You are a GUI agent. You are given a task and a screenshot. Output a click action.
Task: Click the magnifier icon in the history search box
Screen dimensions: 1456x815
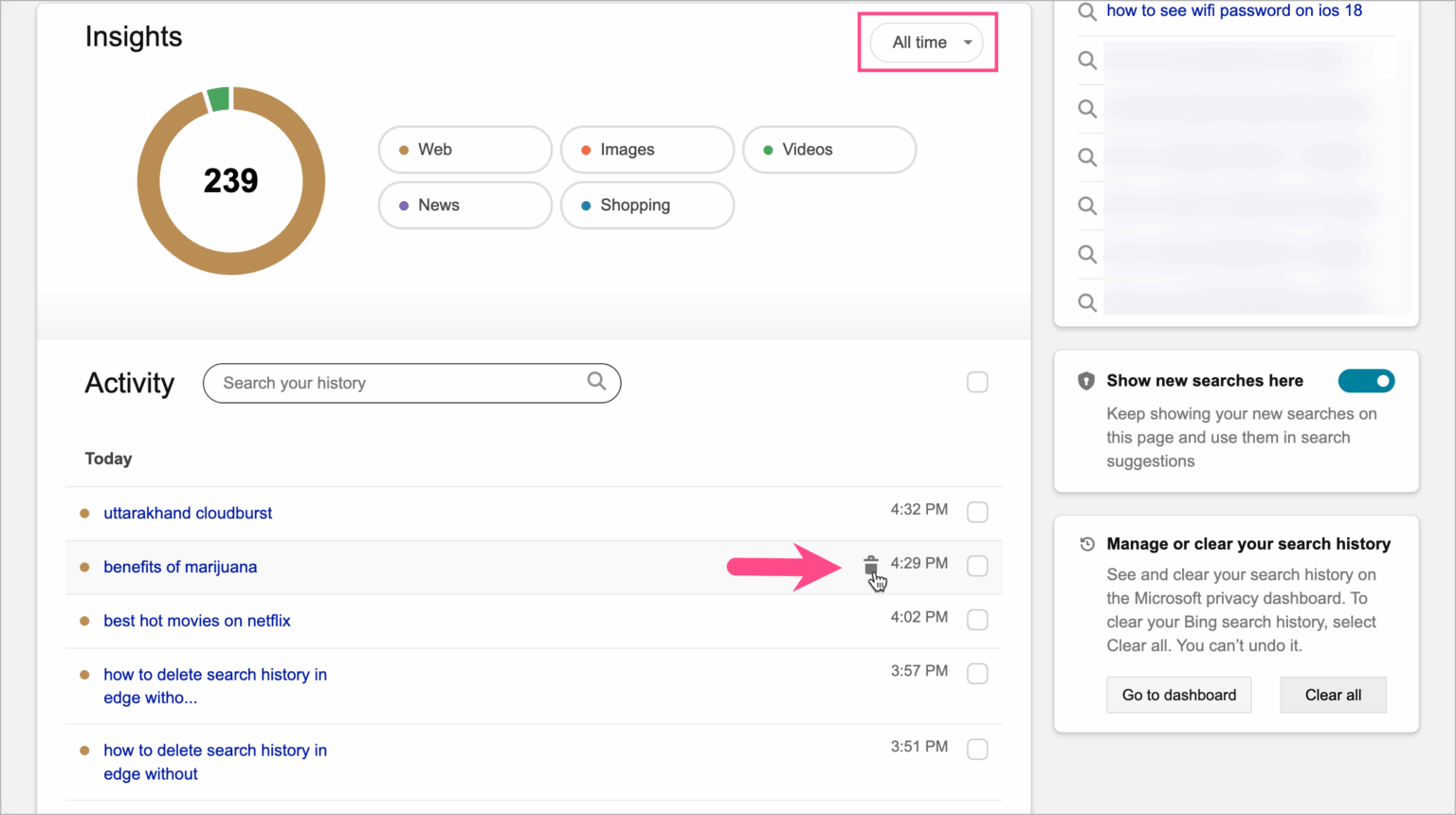click(x=596, y=382)
